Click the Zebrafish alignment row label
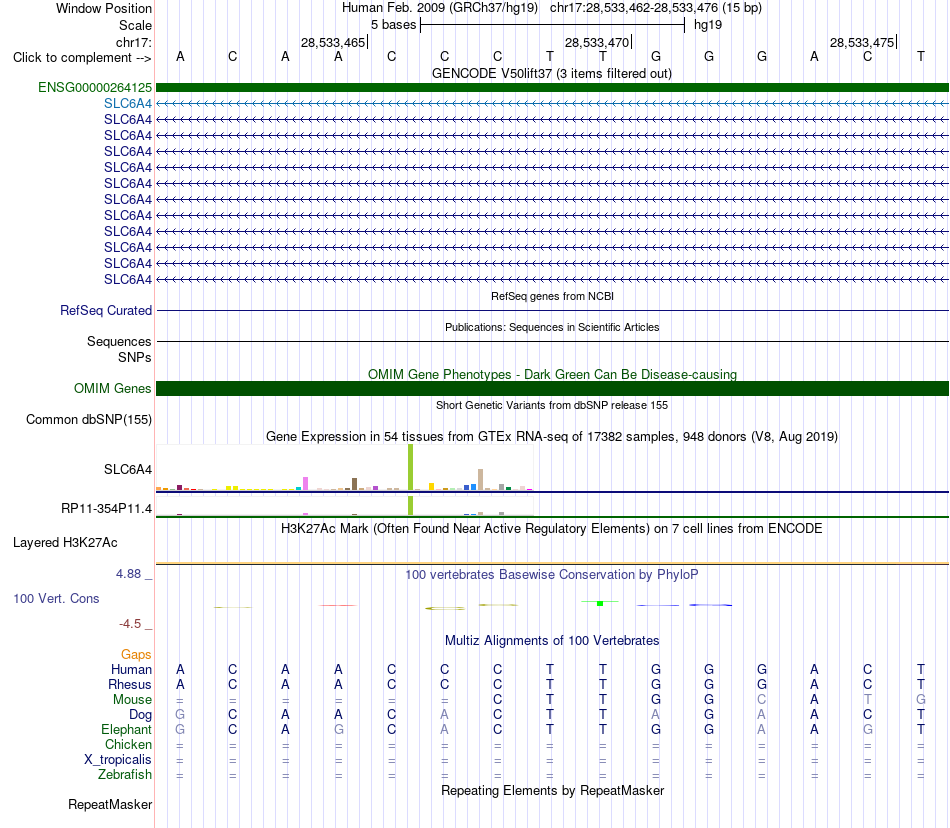950x828 pixels. 125,775
